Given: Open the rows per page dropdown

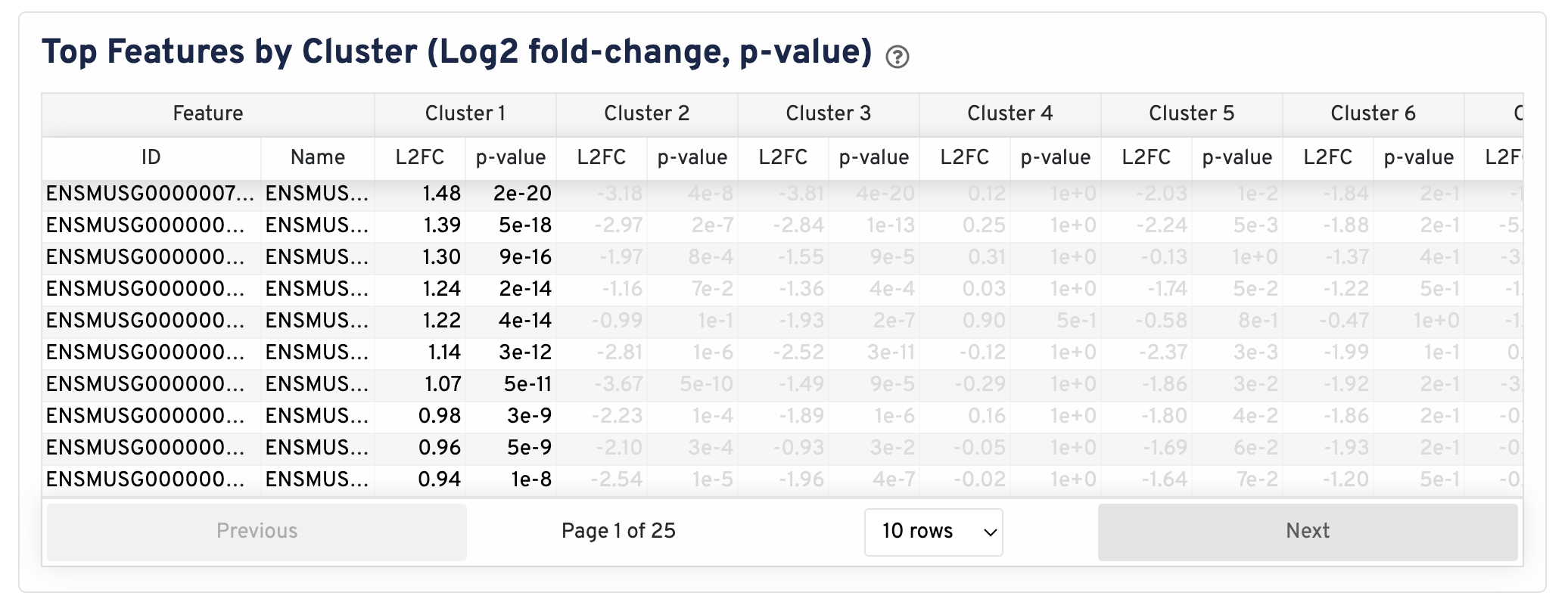Looking at the screenshot, I should [x=933, y=532].
